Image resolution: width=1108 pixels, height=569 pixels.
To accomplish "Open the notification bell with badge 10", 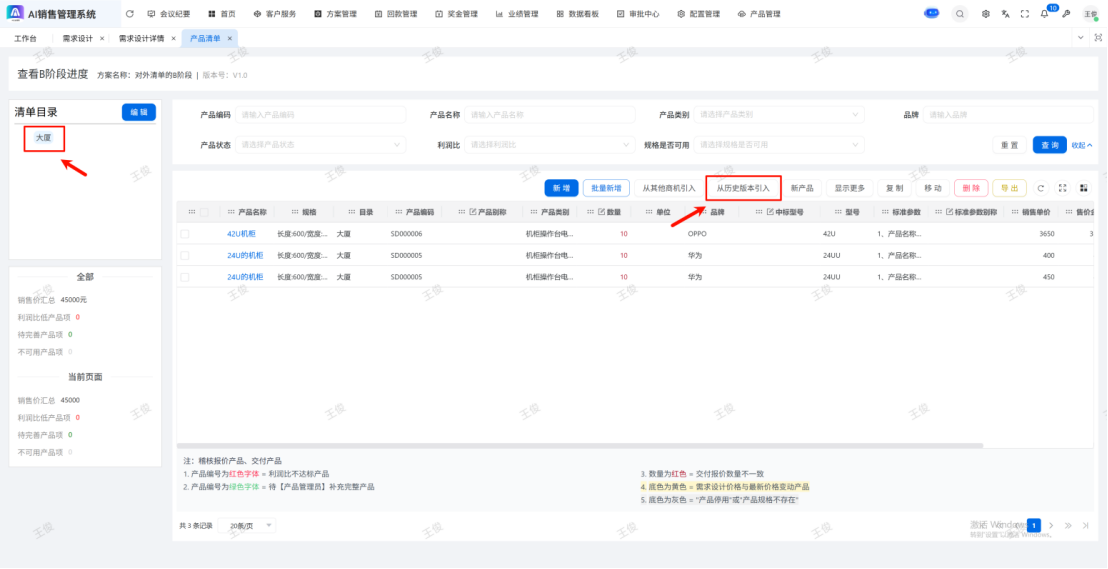I will pos(1045,14).
